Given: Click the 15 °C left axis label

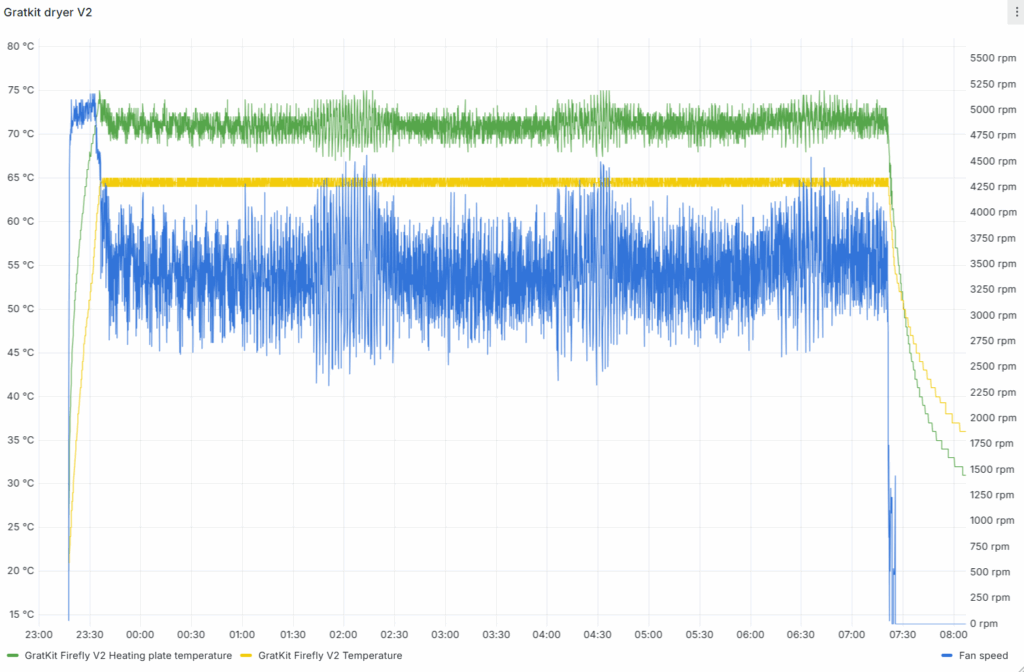Looking at the screenshot, I should pos(20,614).
